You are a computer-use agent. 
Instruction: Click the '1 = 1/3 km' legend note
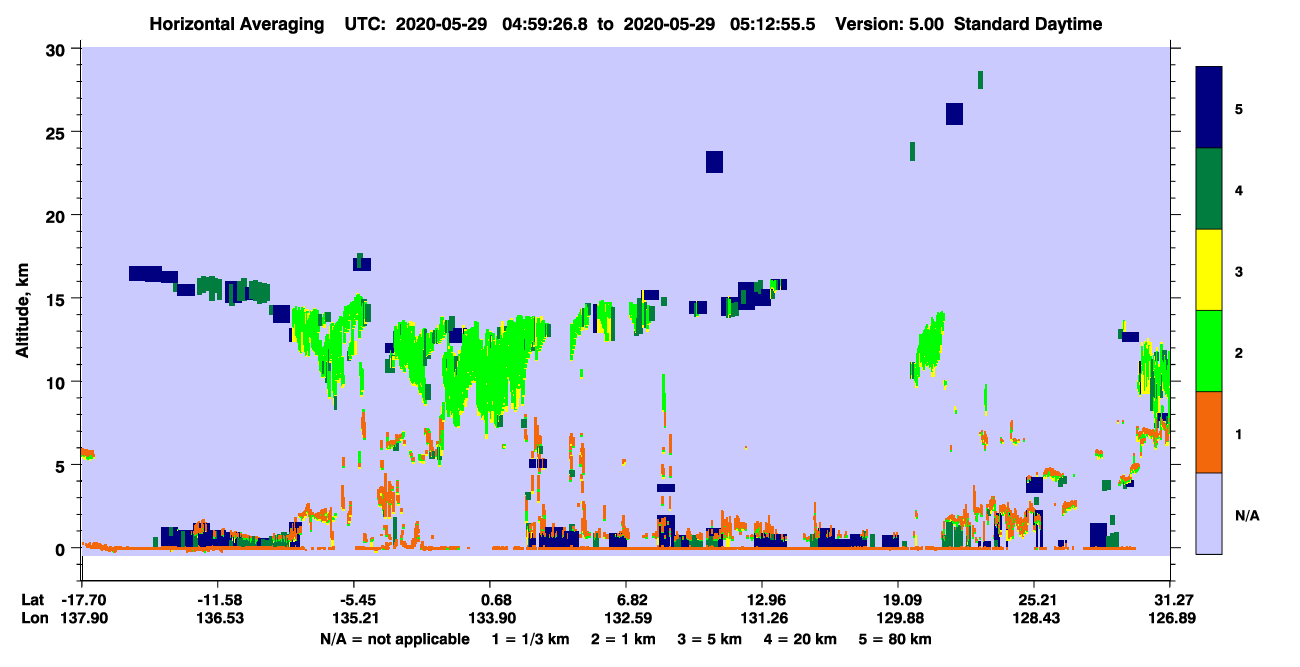[x=531, y=639]
